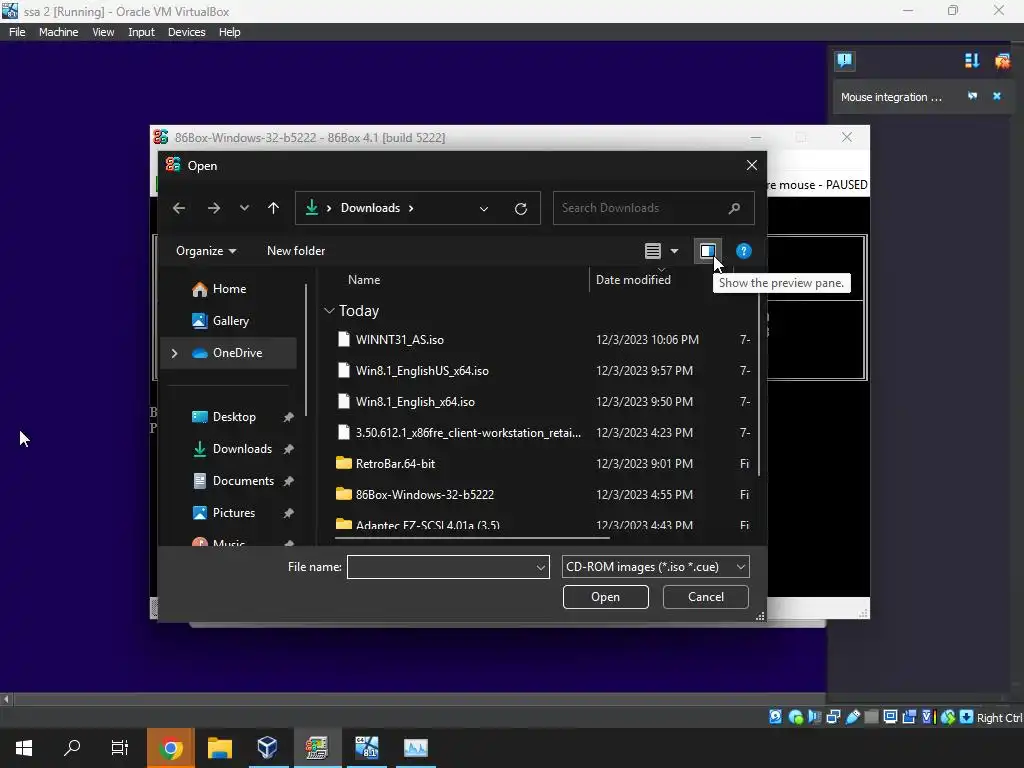
Task: Open the VirtualBox View menu
Action: 103,32
